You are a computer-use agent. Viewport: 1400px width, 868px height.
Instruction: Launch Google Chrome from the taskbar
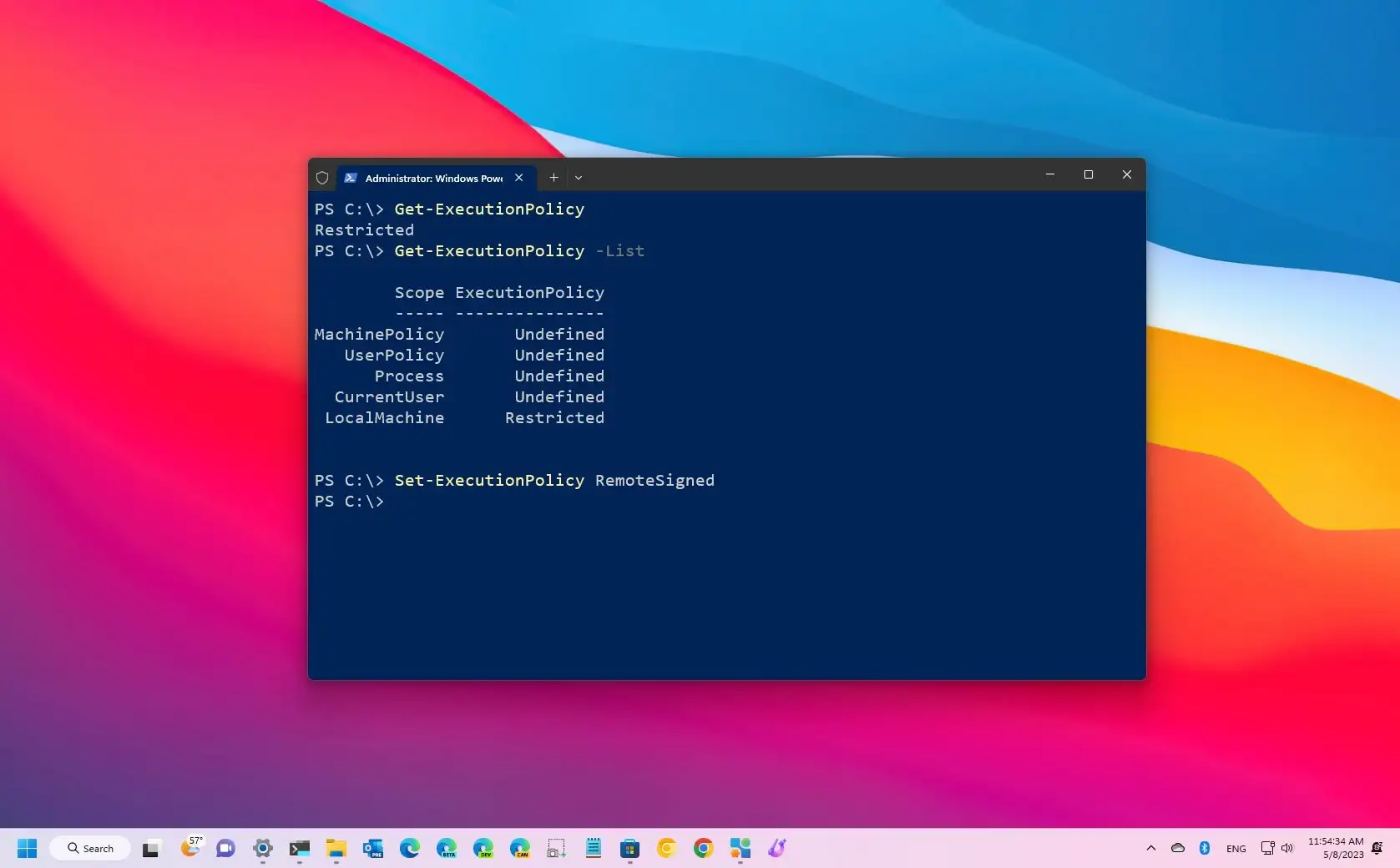(701, 848)
